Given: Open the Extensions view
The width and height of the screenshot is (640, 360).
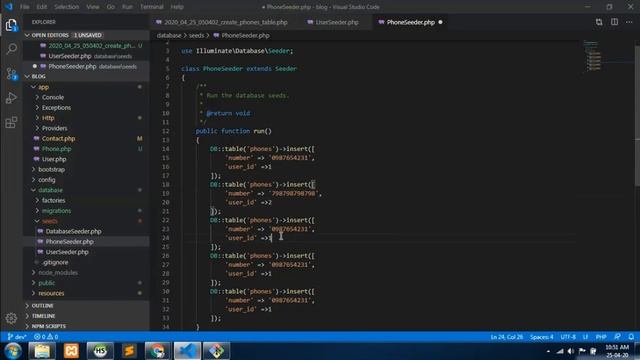Looking at the screenshot, I should point(11,122).
